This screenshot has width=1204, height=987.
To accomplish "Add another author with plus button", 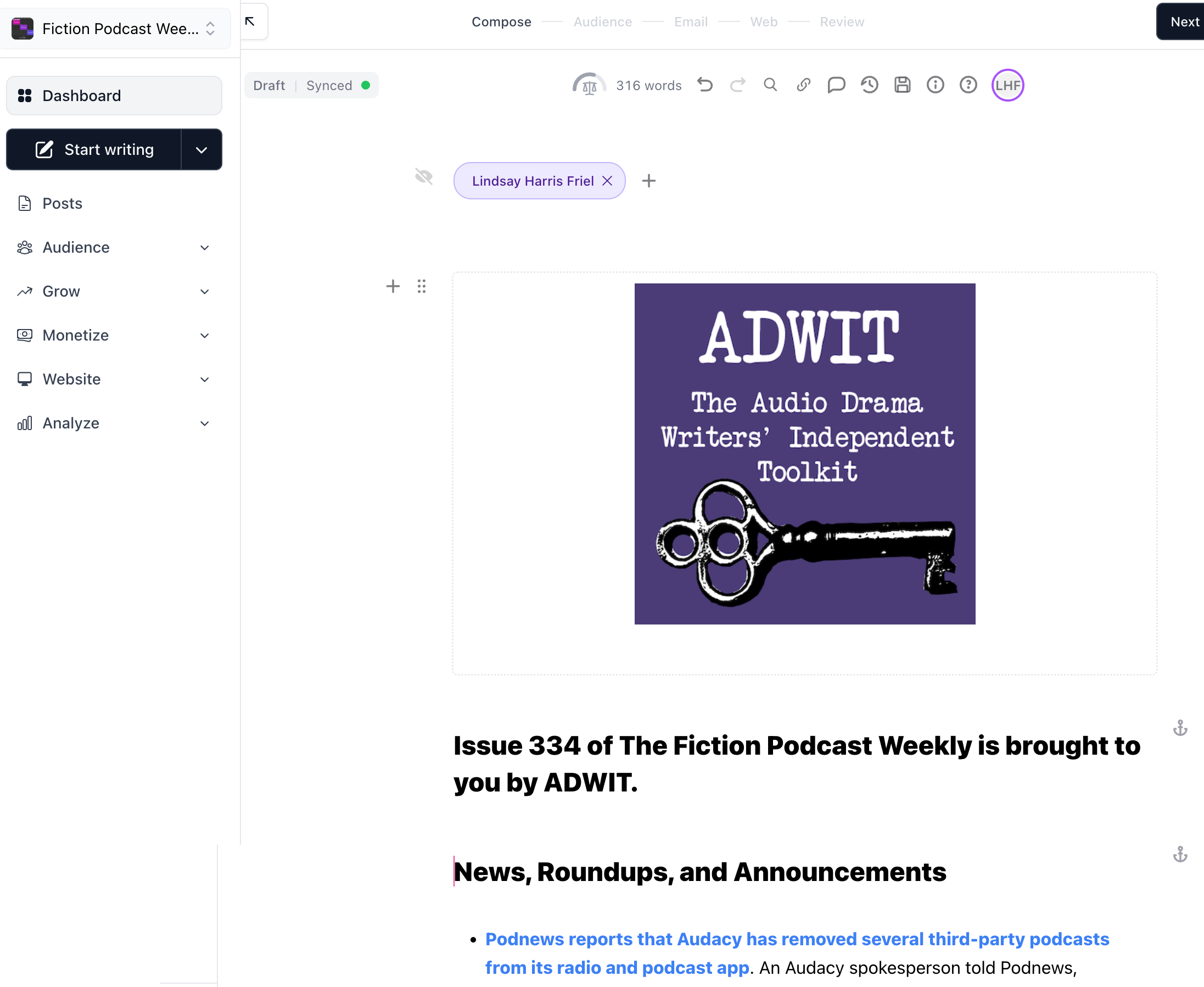I will pos(648,181).
